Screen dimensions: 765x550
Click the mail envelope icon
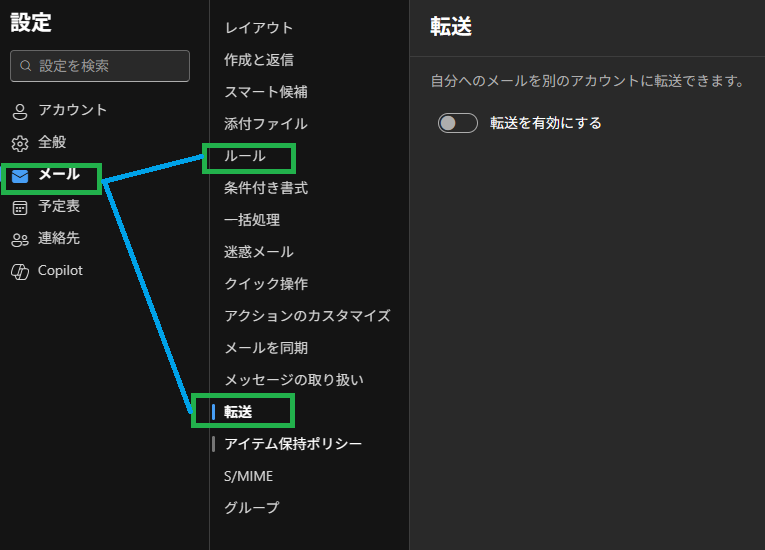click(20, 176)
